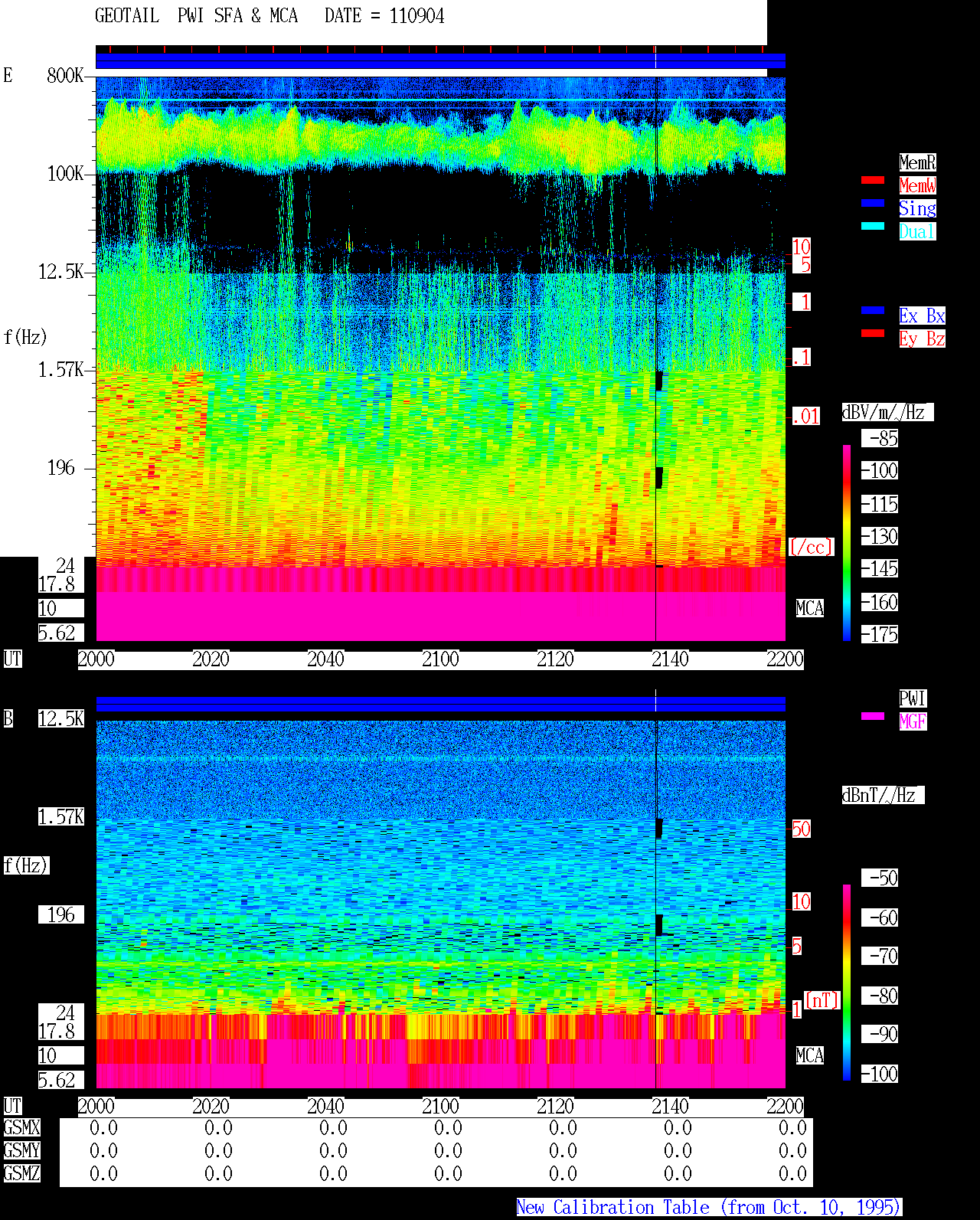
Task: Click the GSMX row label
Action: [21, 1127]
